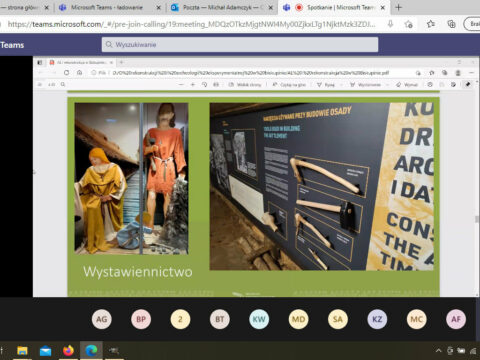The height and width of the screenshot is (360, 480).
Task: Click the microphone permission icon in address bar
Action: [390, 24]
